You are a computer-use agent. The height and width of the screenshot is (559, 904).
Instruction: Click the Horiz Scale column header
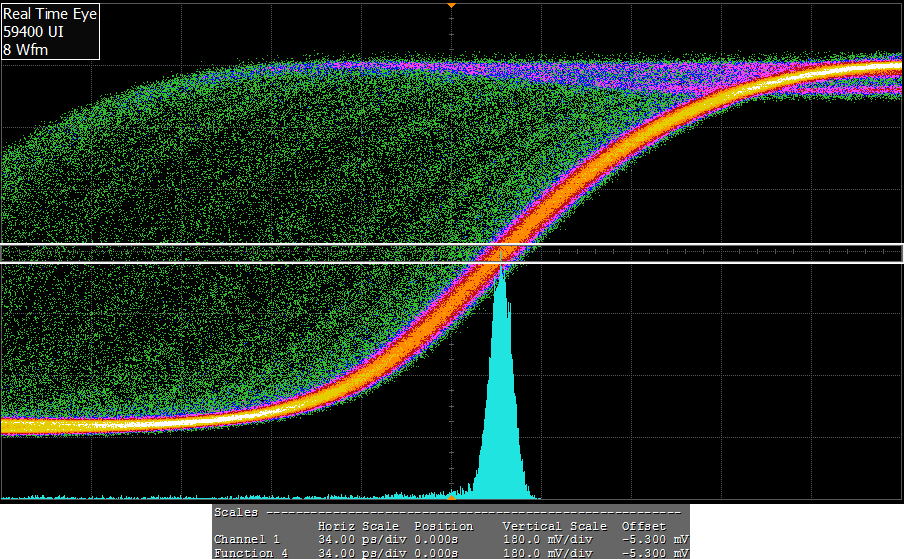pos(358,526)
